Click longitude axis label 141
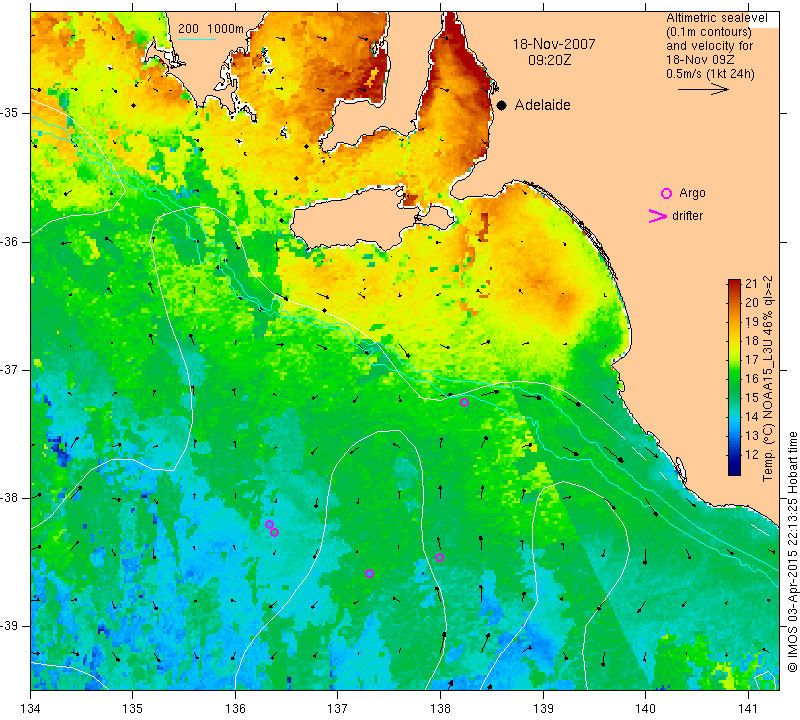The image size is (800, 720). click(x=748, y=709)
